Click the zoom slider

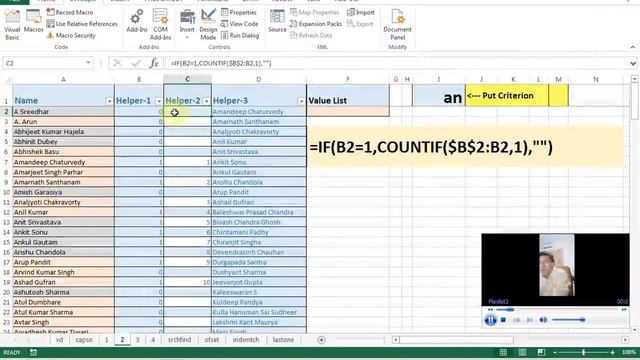pos(583,352)
